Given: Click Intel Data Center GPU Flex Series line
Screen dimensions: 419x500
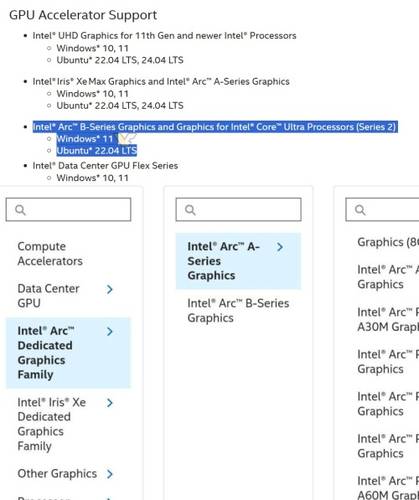Looking at the screenshot, I should pyautogui.click(x=105, y=166).
